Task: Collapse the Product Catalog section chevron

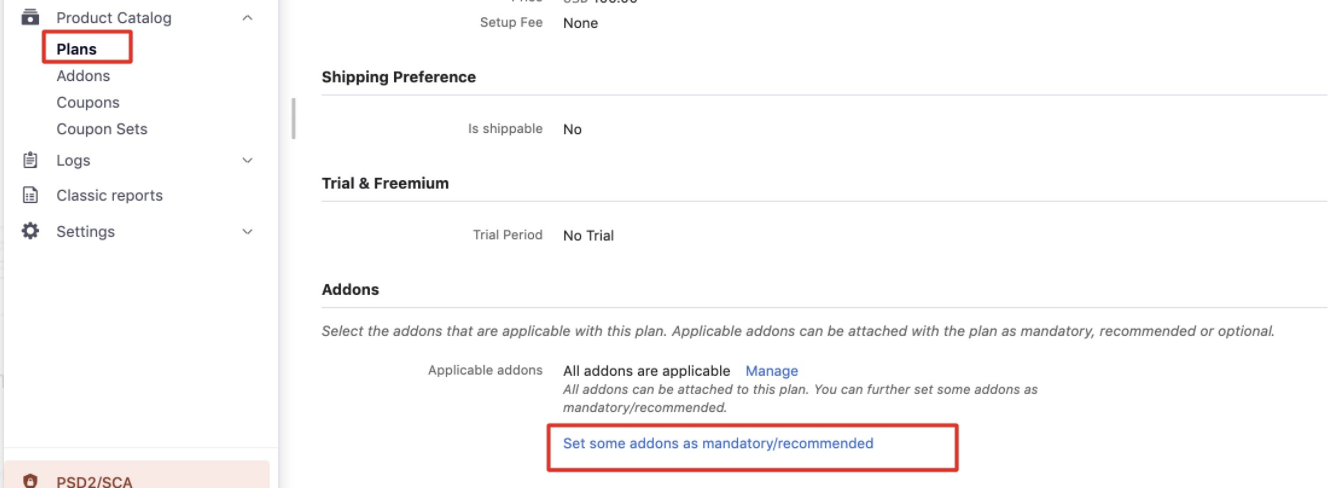Action: (x=248, y=18)
